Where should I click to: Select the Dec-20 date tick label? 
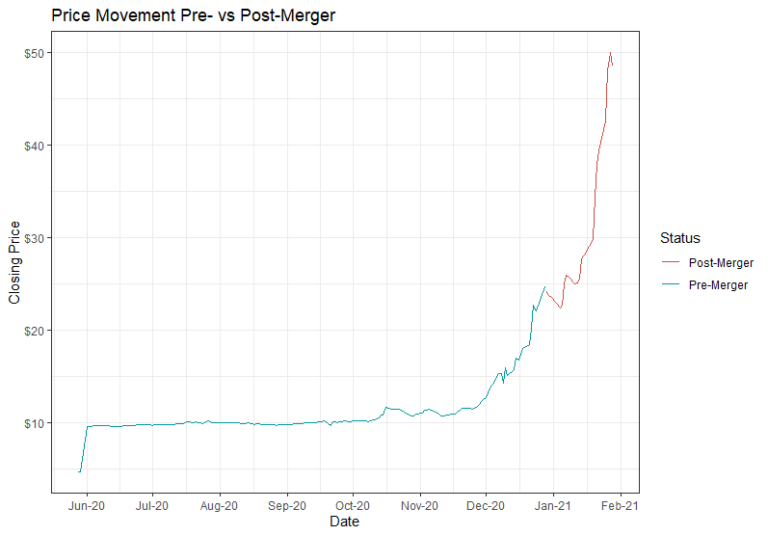486,506
